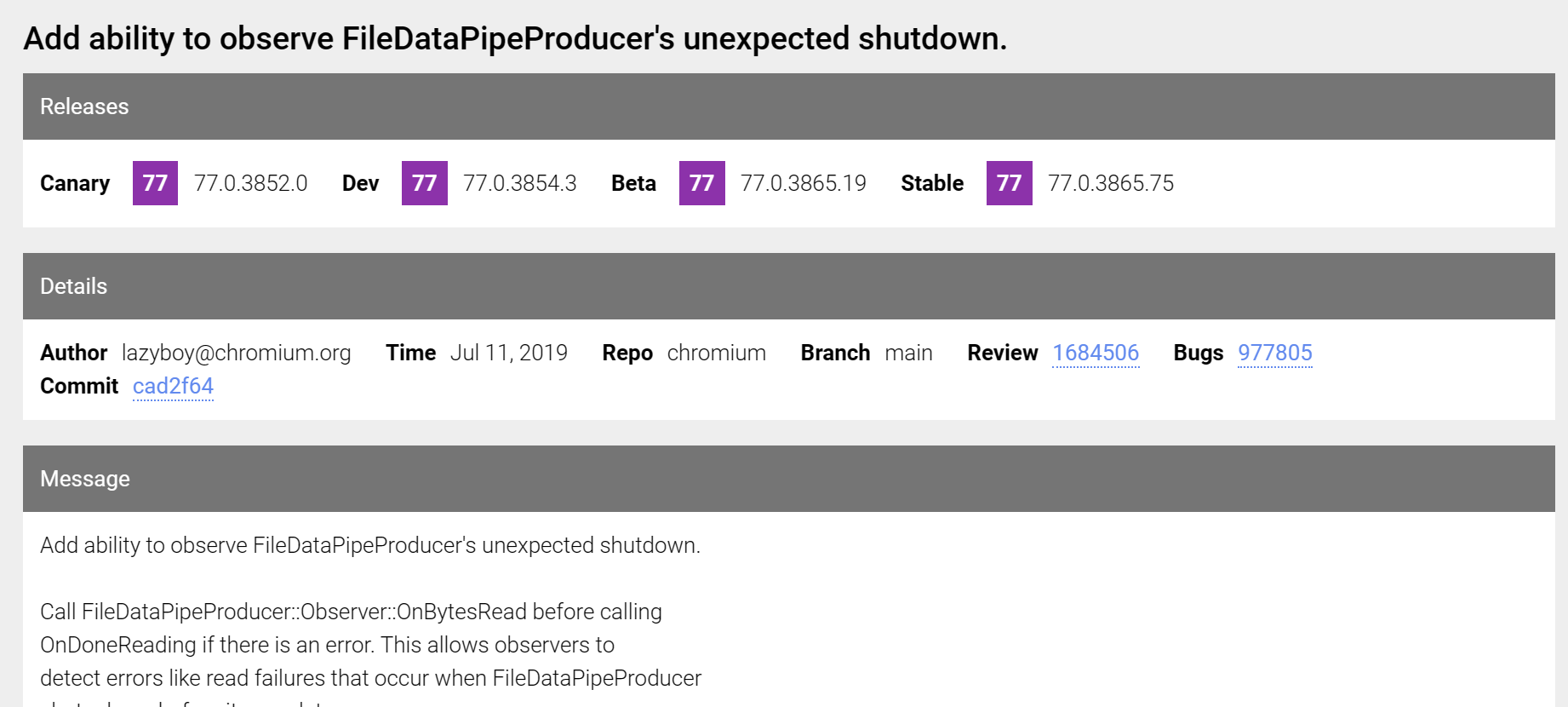Click Beta version 77.0.3865.19
This screenshot has width=1568, height=707.
803,183
